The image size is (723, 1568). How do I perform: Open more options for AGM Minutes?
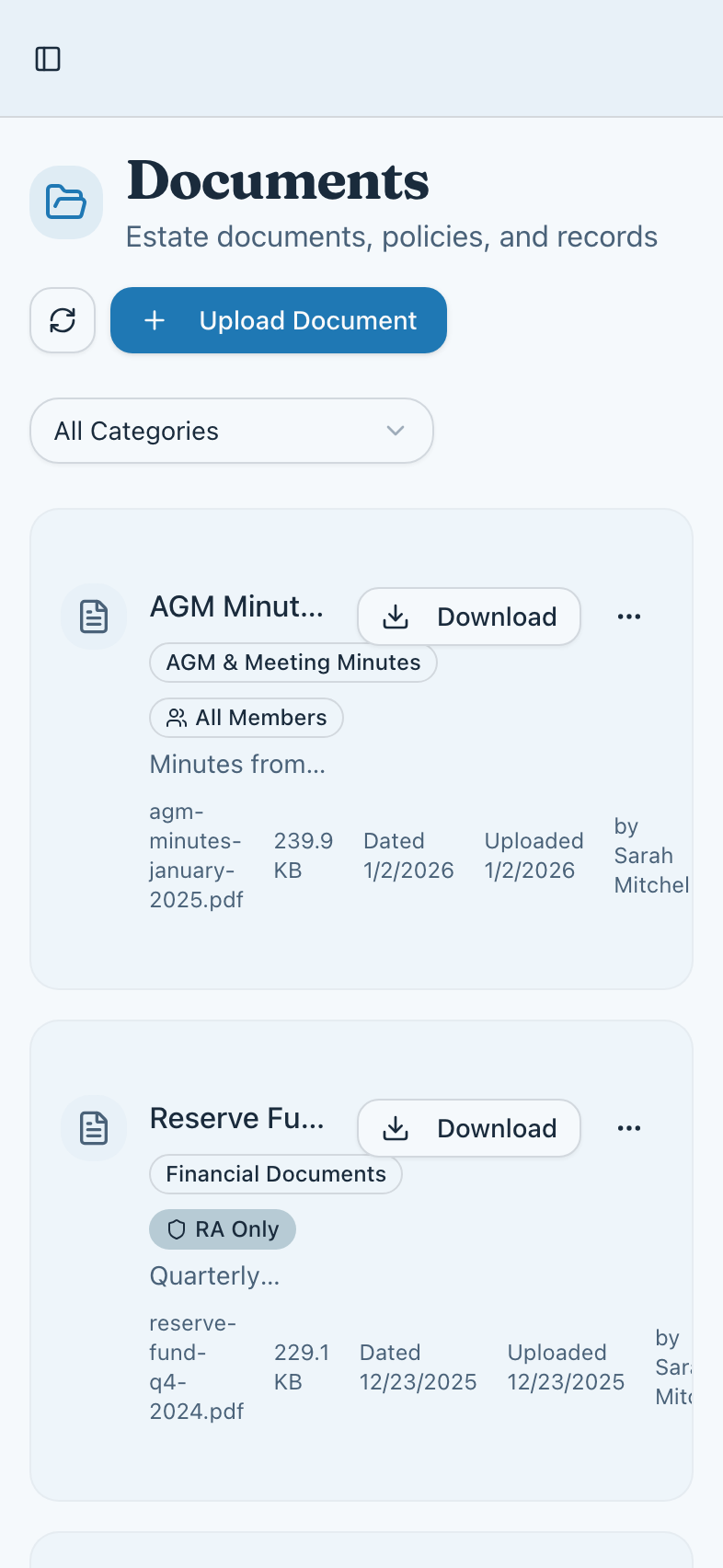[x=629, y=617]
